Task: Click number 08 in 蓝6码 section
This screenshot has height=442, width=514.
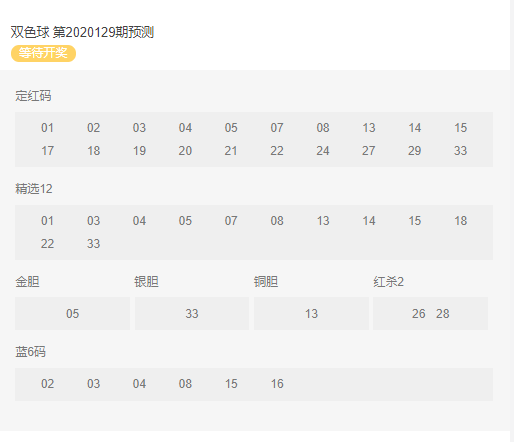Action: pyautogui.click(x=185, y=384)
